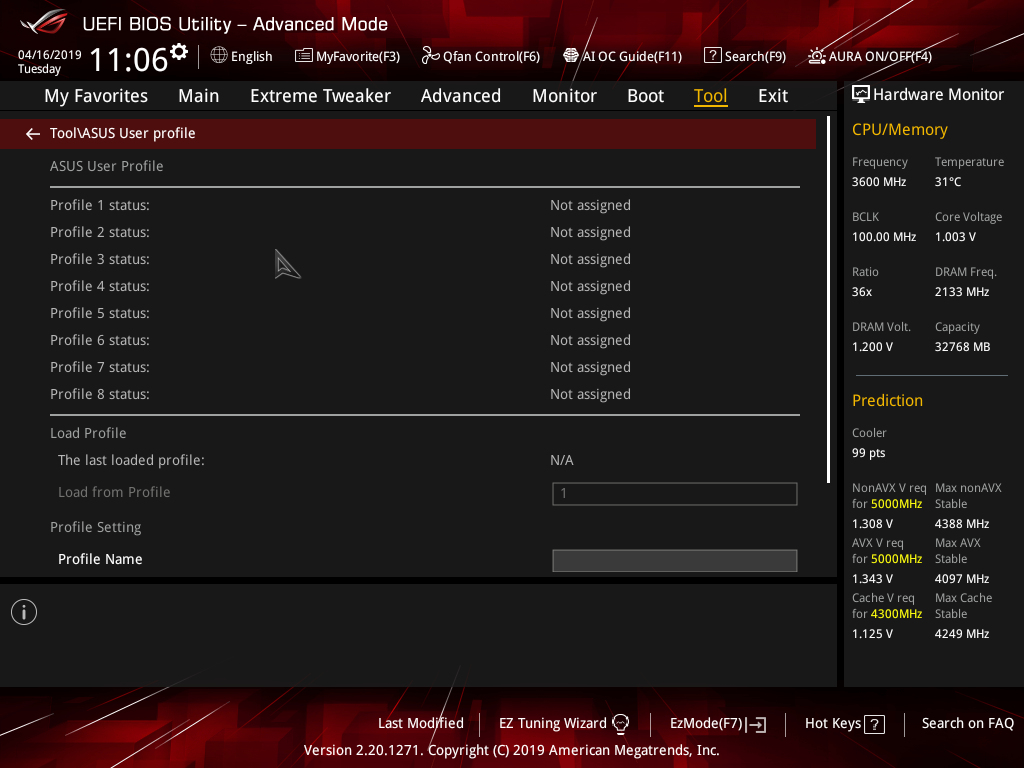Click the 2133 MHz DRAM Freq. value

tap(962, 292)
